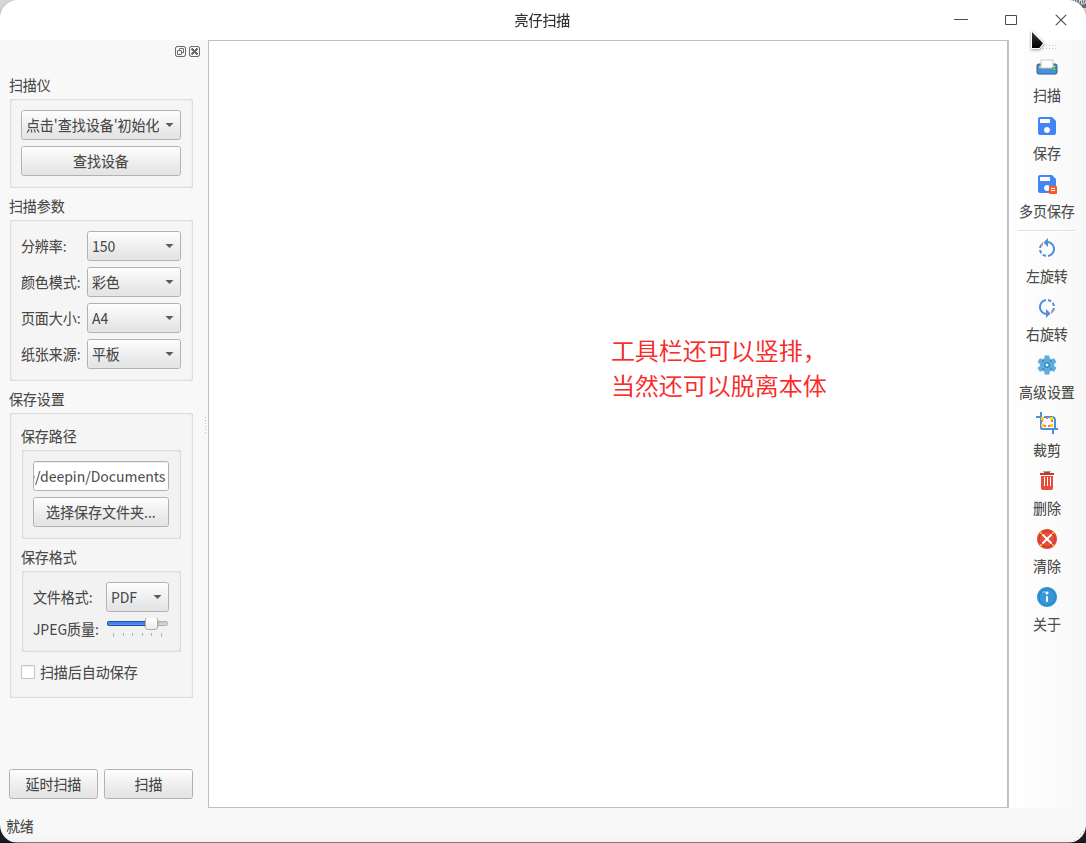The image size is (1086, 843).
Task: Click the 保存格式 group label
Action: [x=48, y=558]
